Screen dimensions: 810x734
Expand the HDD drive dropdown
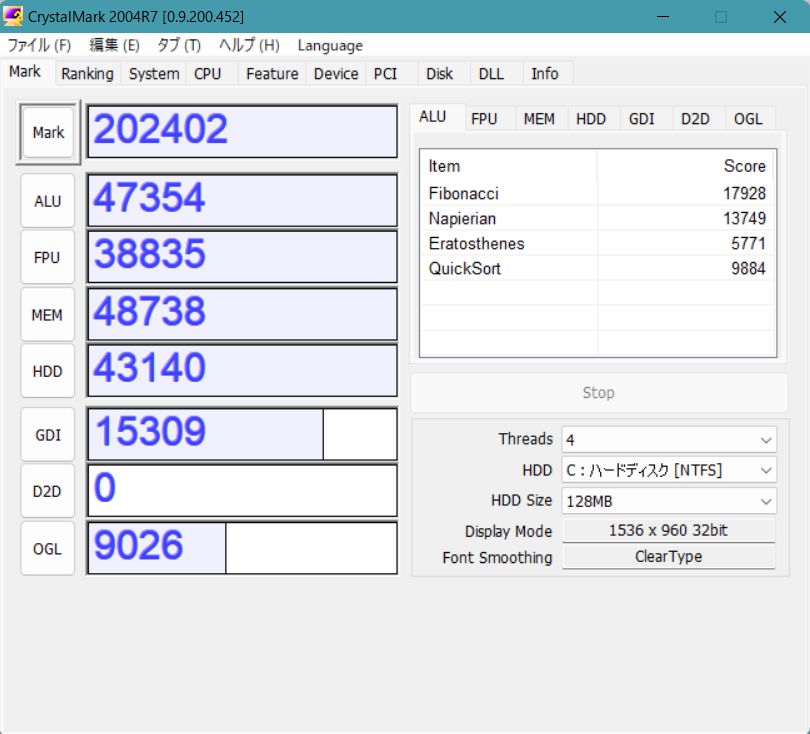pyautogui.click(x=669, y=471)
